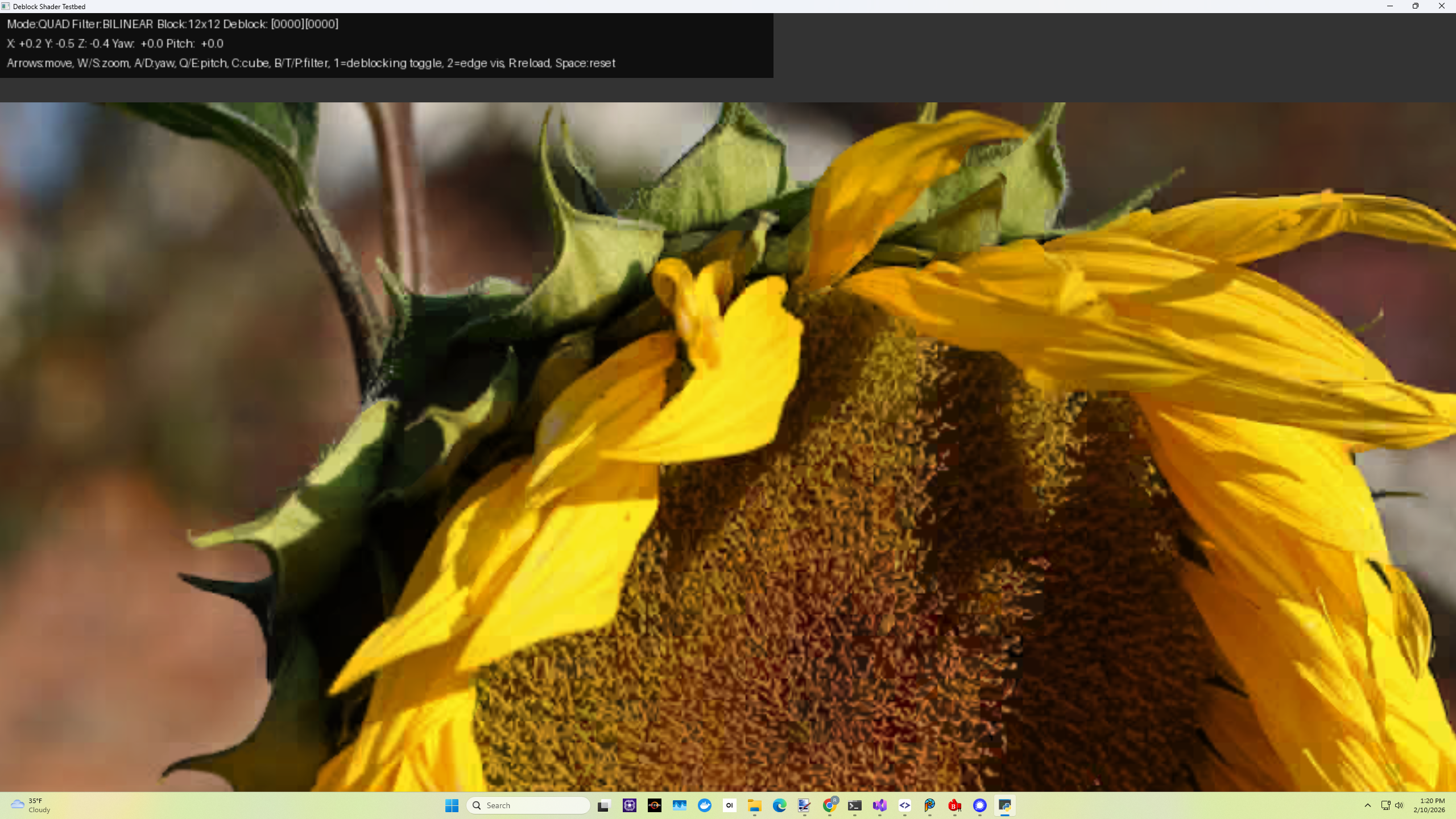Click the sunflower image in the viewport
Screen dimensions: 1456x819
pos(728,447)
